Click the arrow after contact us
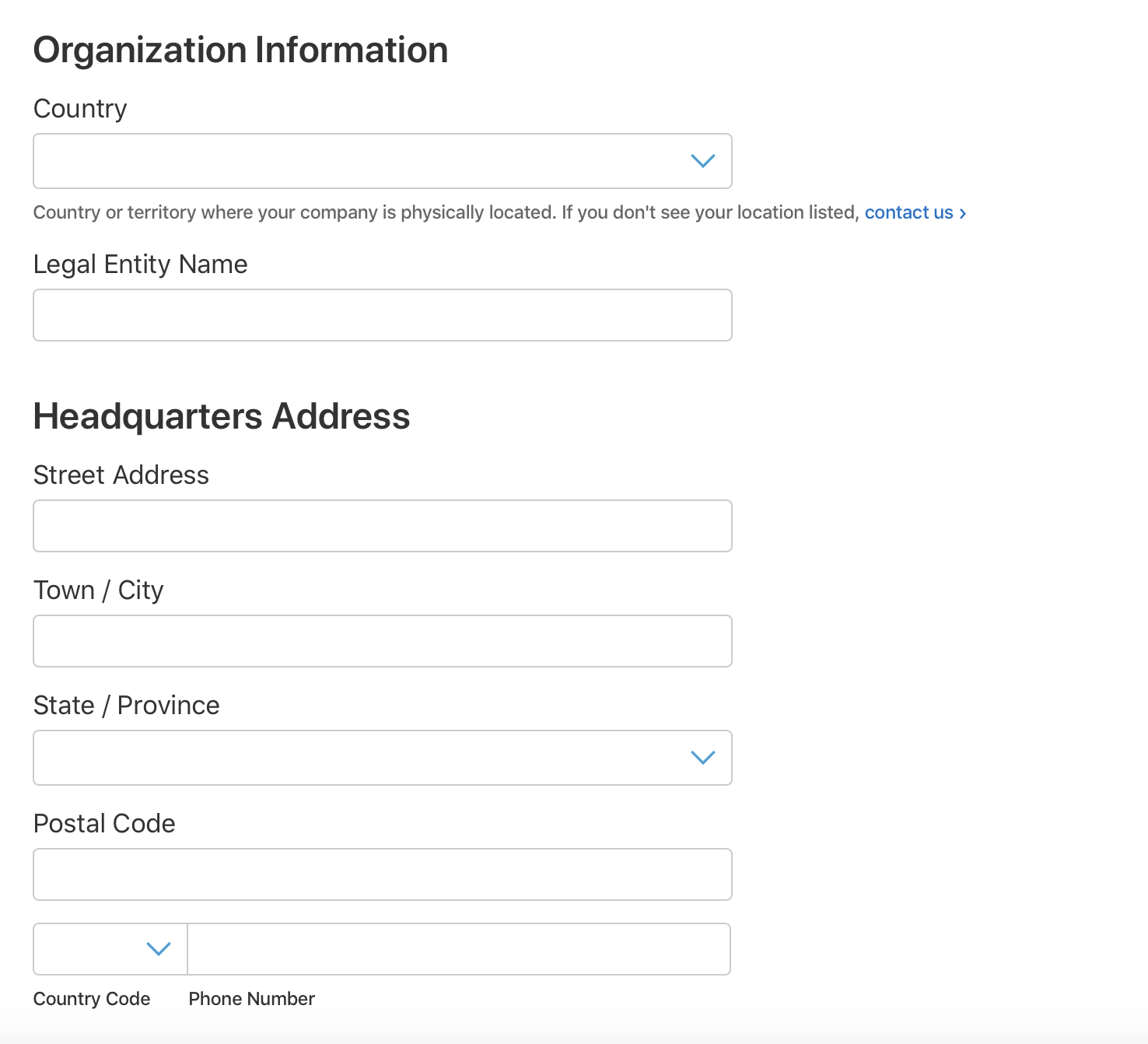Screen dimensions: 1148x1044 pyautogui.click(x=963, y=213)
